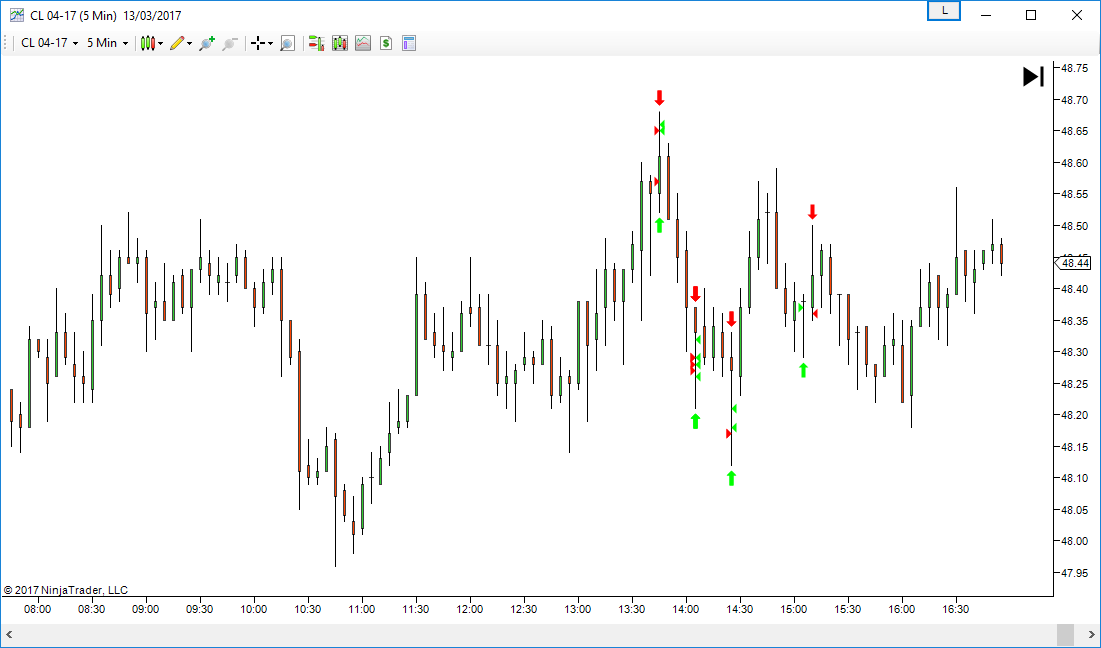
Task: Click the 10:30 time axis label
Action: [308, 609]
